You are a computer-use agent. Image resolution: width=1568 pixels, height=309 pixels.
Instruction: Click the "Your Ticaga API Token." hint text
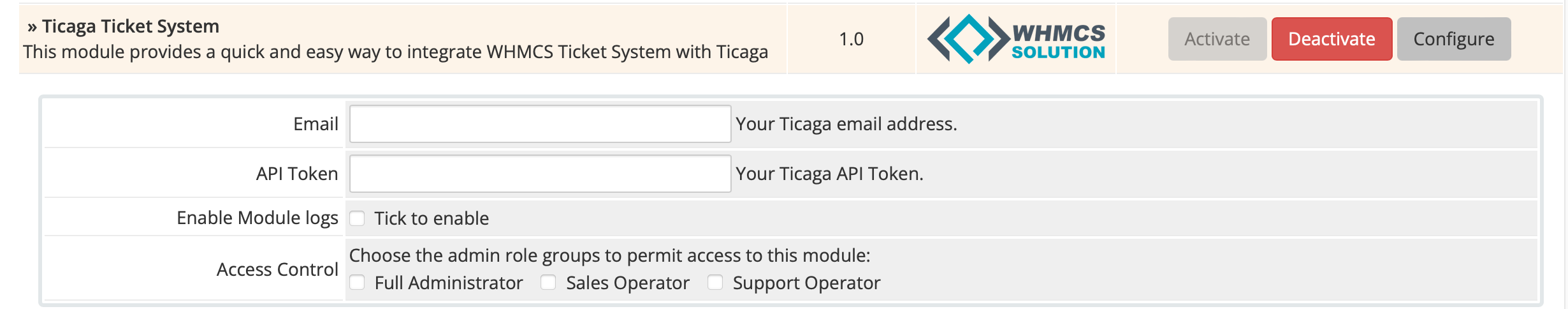pyautogui.click(x=829, y=174)
